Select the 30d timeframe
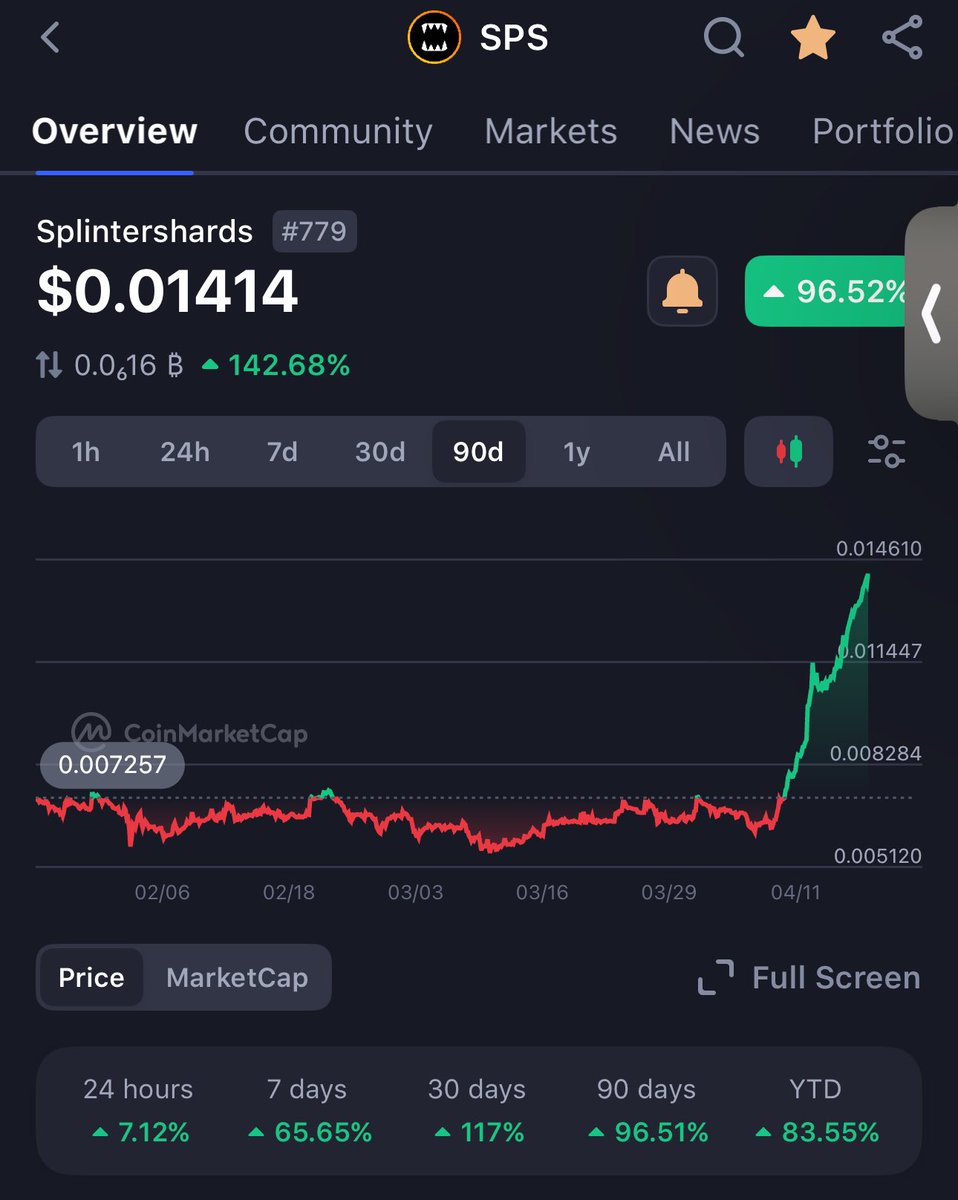This screenshot has width=958, height=1200. point(380,452)
